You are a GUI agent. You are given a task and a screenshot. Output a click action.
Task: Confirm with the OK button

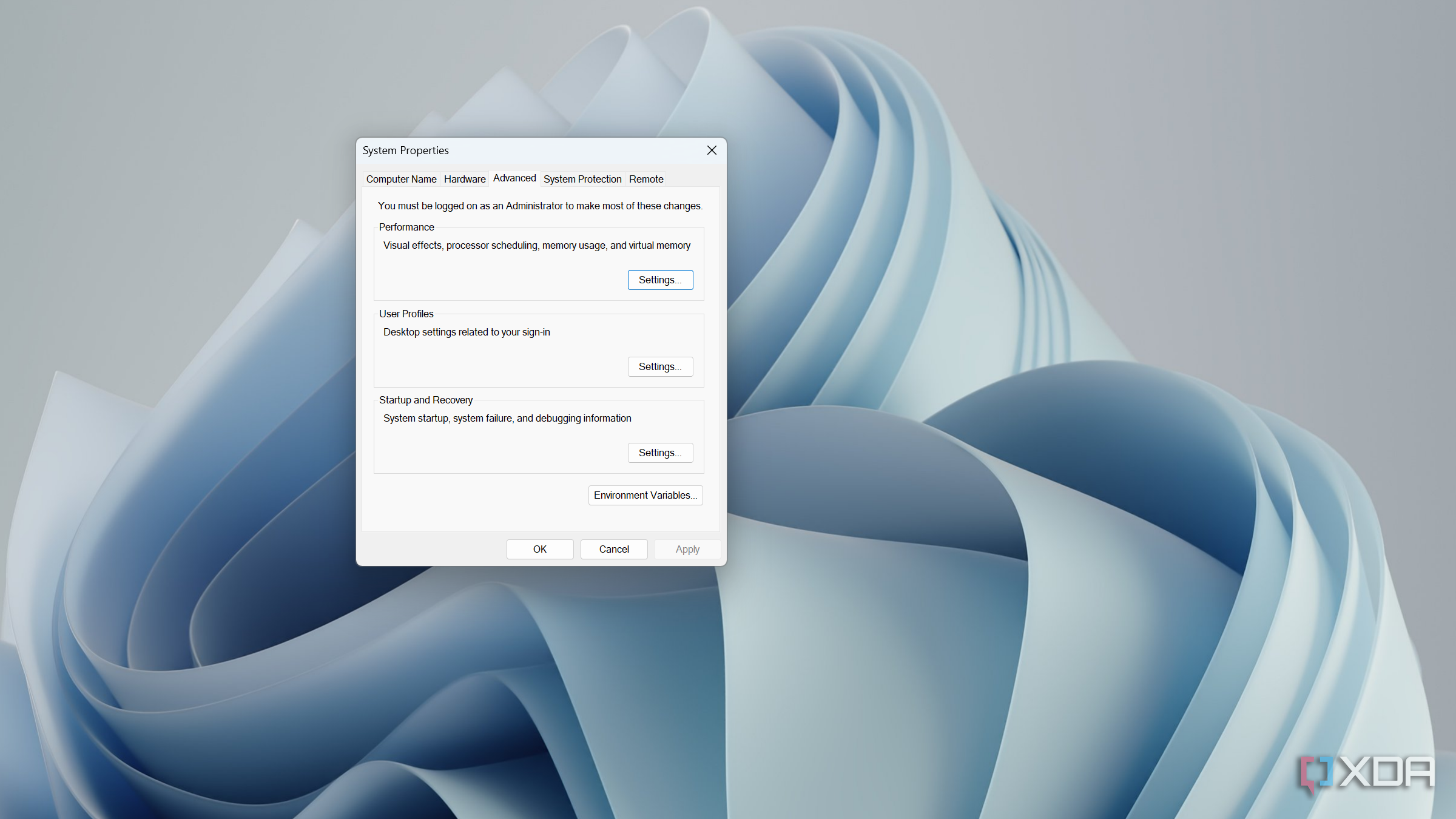(x=540, y=549)
